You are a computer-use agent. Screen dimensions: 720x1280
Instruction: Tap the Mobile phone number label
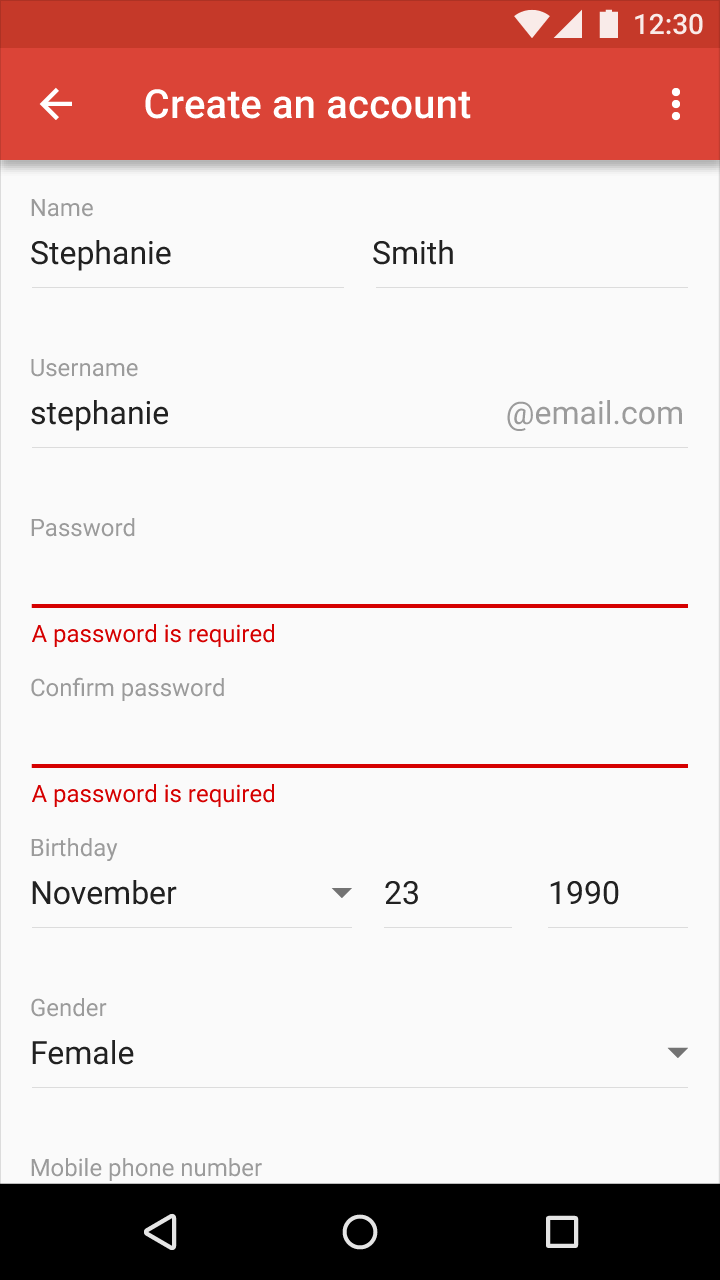(x=146, y=1168)
